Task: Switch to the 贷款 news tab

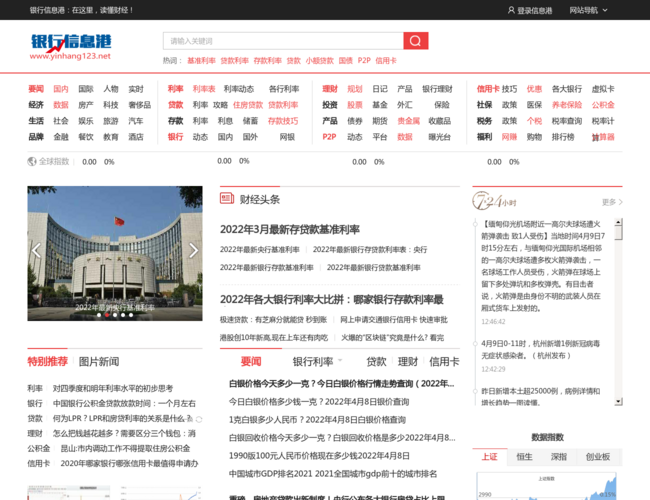Action: click(376, 362)
